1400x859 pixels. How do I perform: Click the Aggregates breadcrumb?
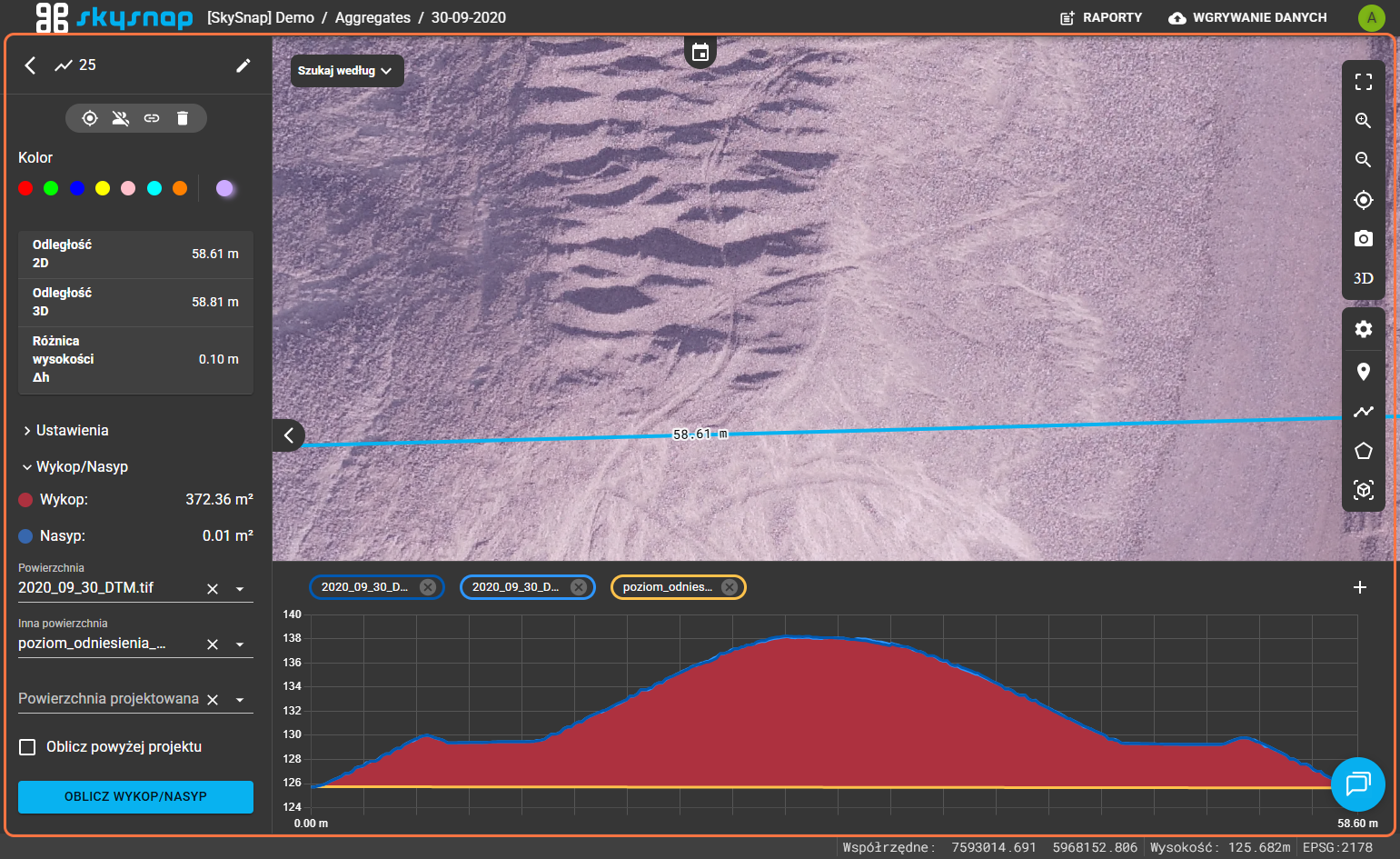pyautogui.click(x=372, y=17)
